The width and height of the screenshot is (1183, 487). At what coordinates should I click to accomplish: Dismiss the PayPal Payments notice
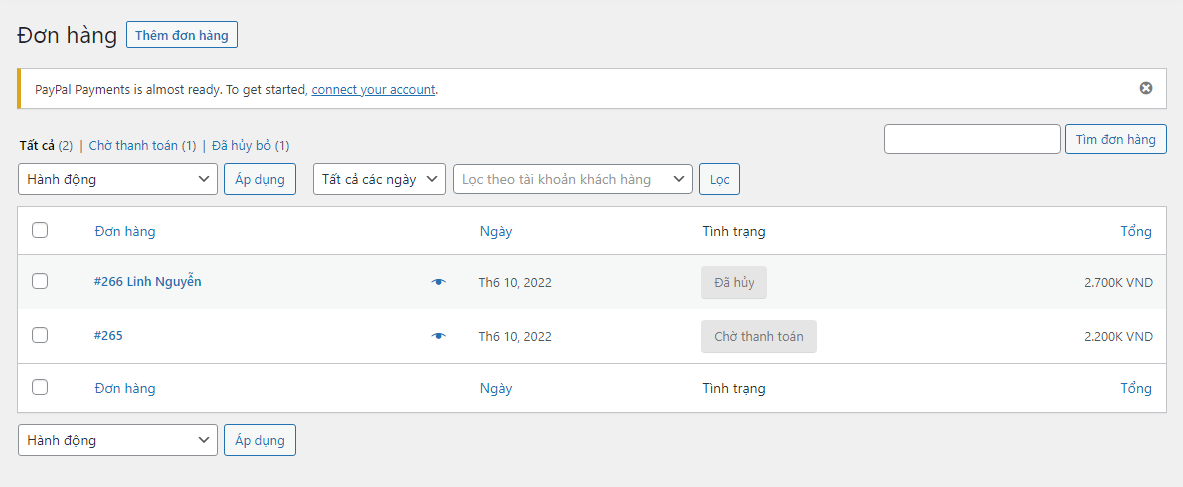coord(1146,88)
